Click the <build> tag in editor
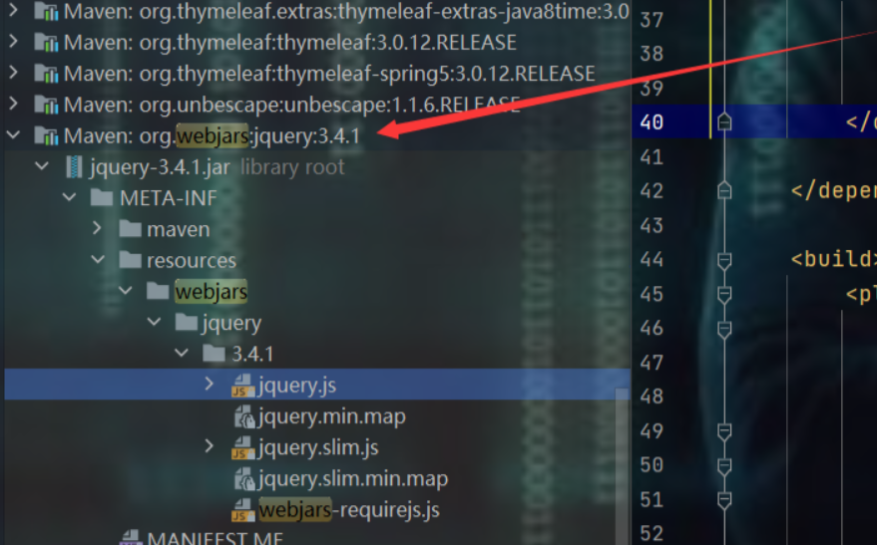Image resolution: width=877 pixels, height=545 pixels. (833, 259)
